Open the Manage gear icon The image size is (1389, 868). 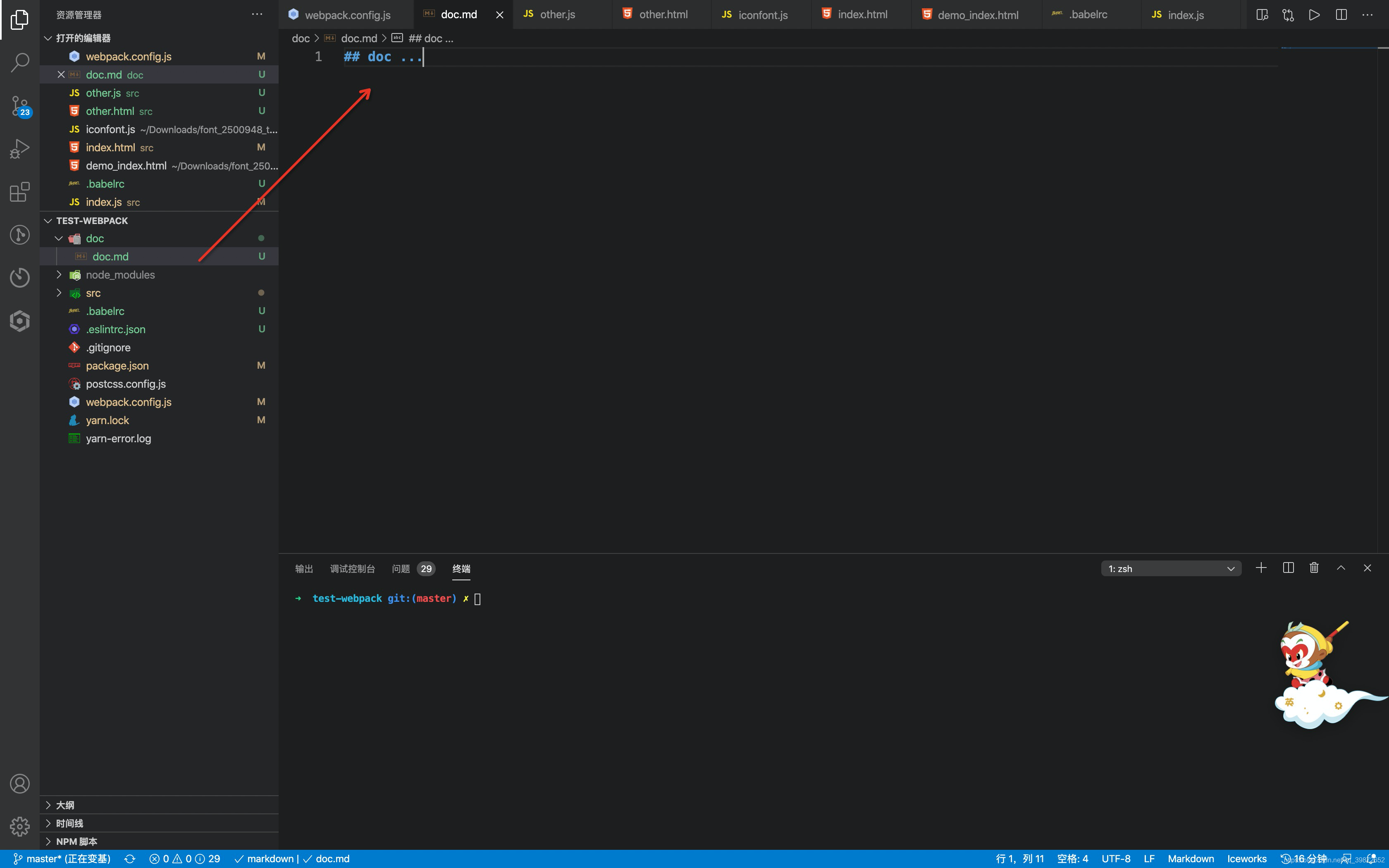coord(19,827)
